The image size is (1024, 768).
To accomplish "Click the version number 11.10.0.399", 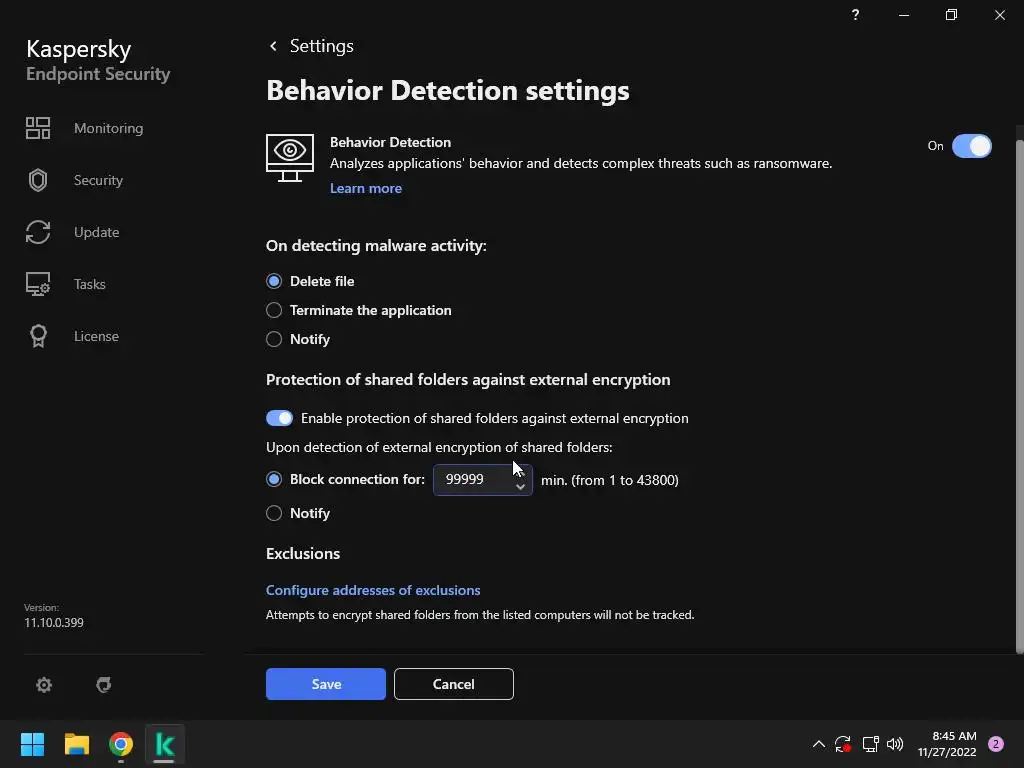I will [x=54, y=622].
